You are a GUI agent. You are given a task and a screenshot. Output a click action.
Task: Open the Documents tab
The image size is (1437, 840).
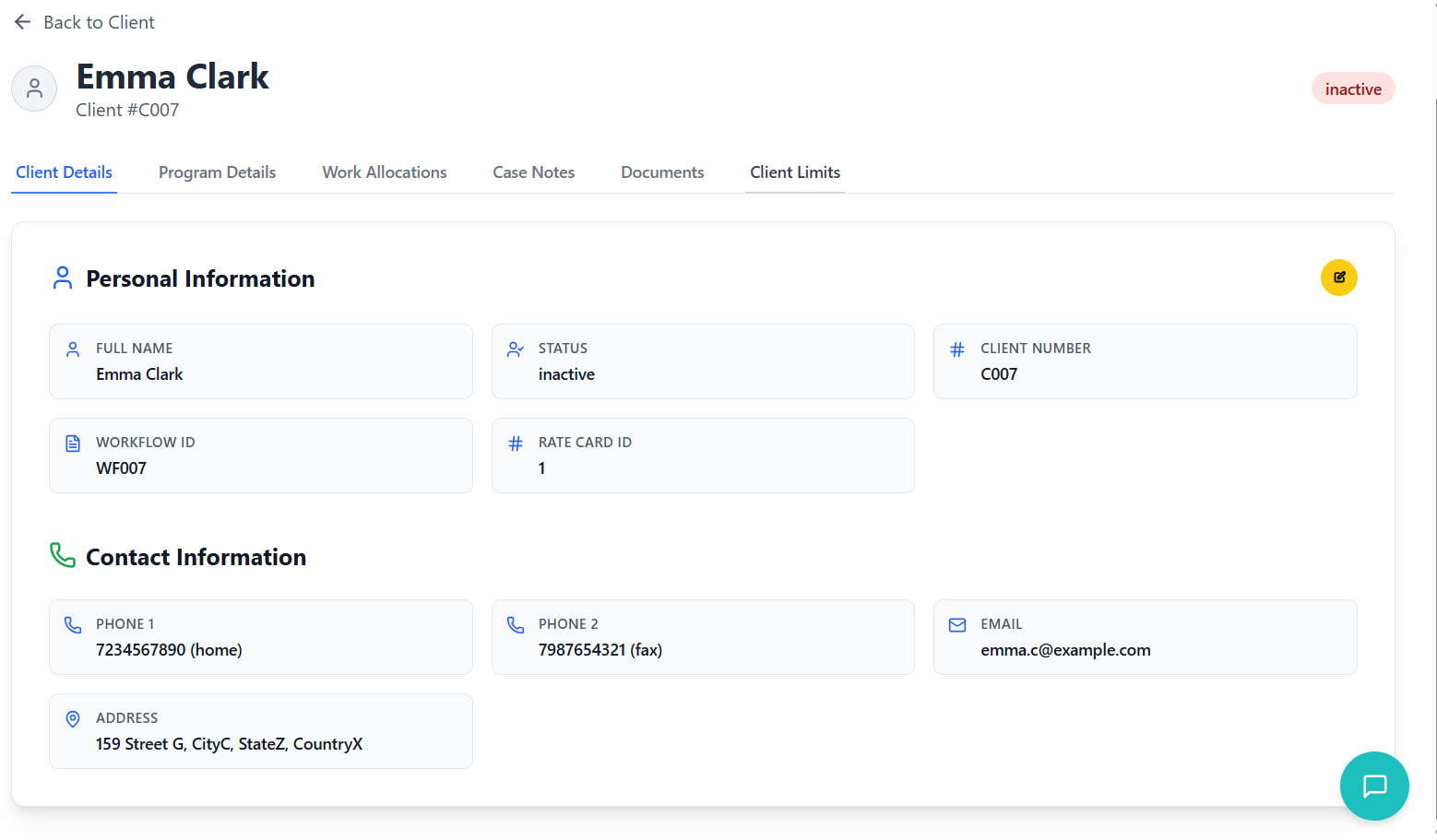click(661, 172)
